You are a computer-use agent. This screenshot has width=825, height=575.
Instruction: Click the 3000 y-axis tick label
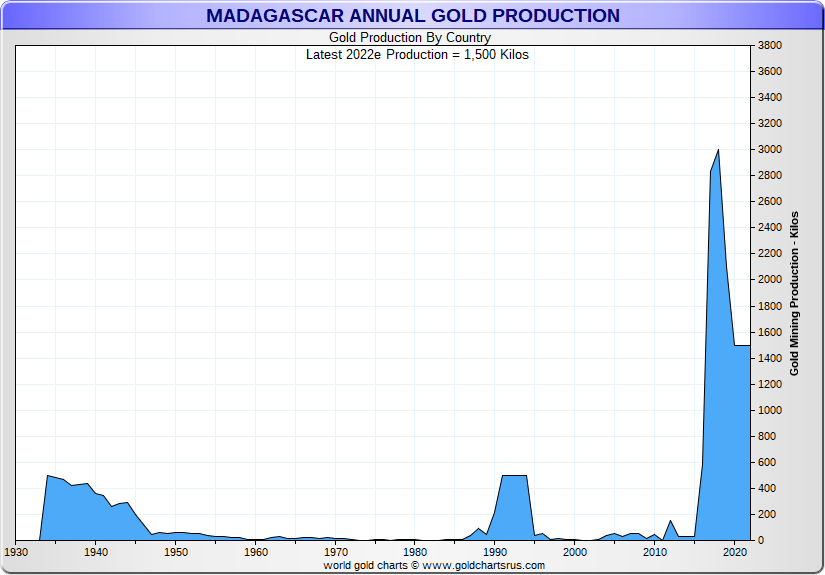(770, 150)
